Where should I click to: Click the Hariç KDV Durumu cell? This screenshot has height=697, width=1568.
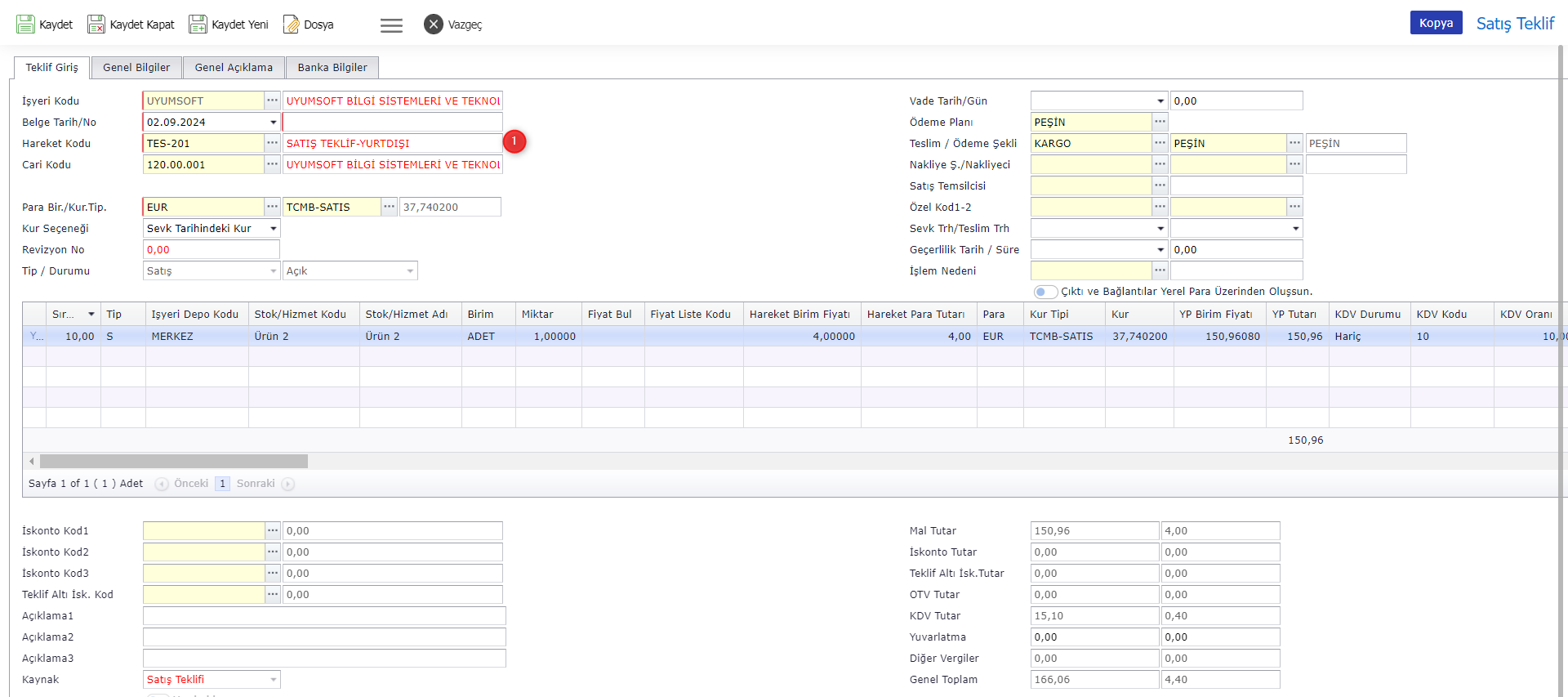point(1370,336)
